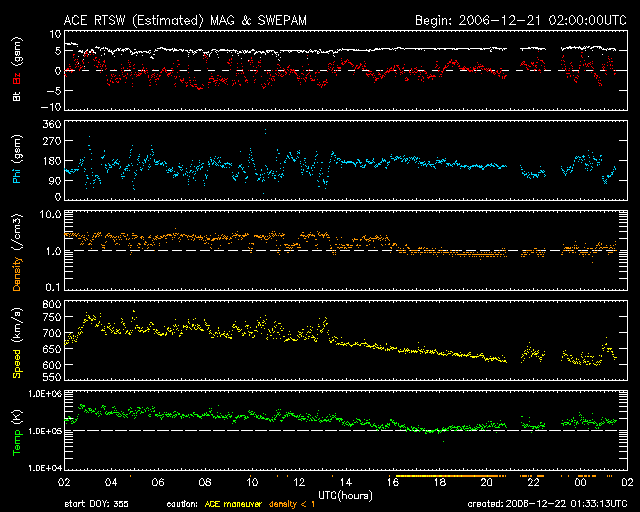Click the orange Density axis label
This screenshot has width=640, height=512.
[x=16, y=265]
